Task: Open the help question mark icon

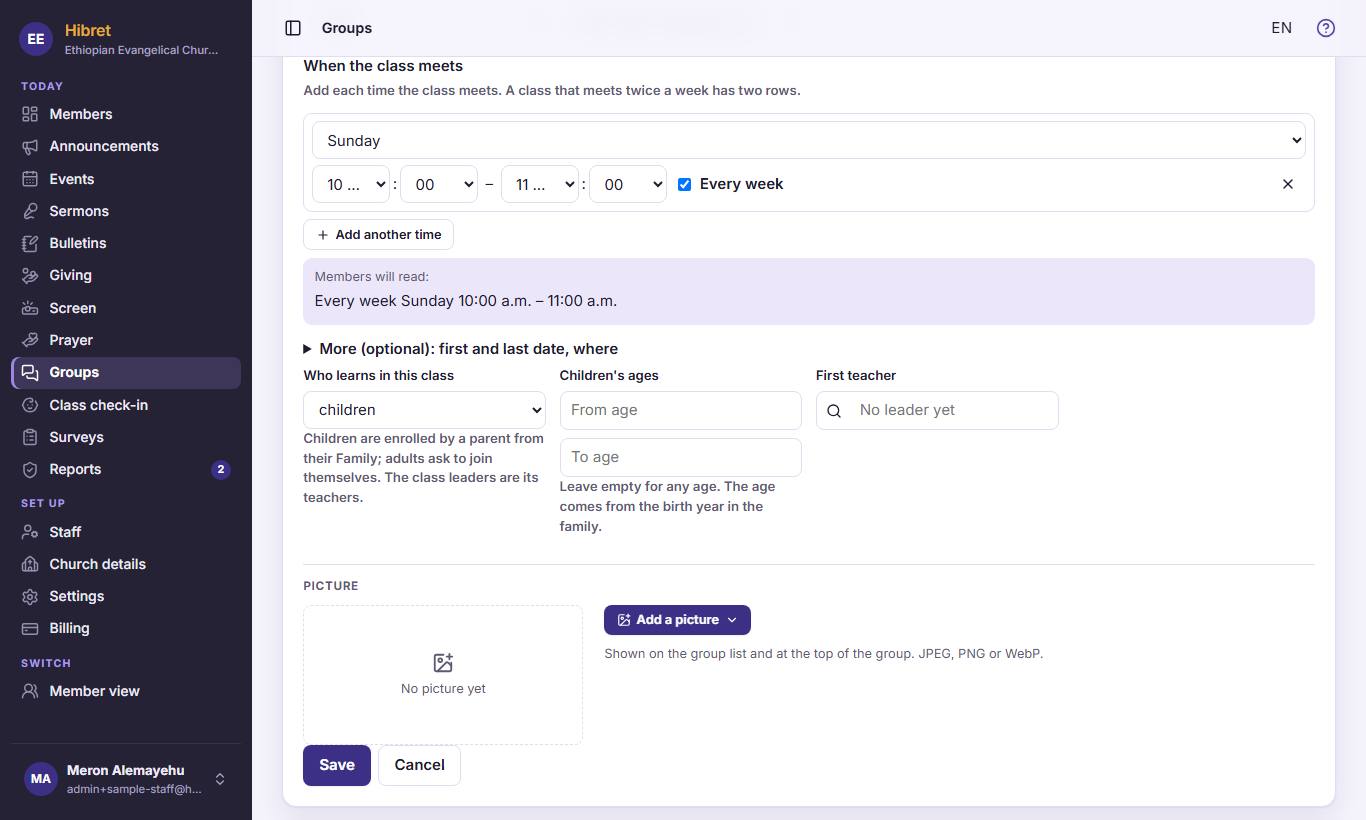Action: pos(1326,28)
